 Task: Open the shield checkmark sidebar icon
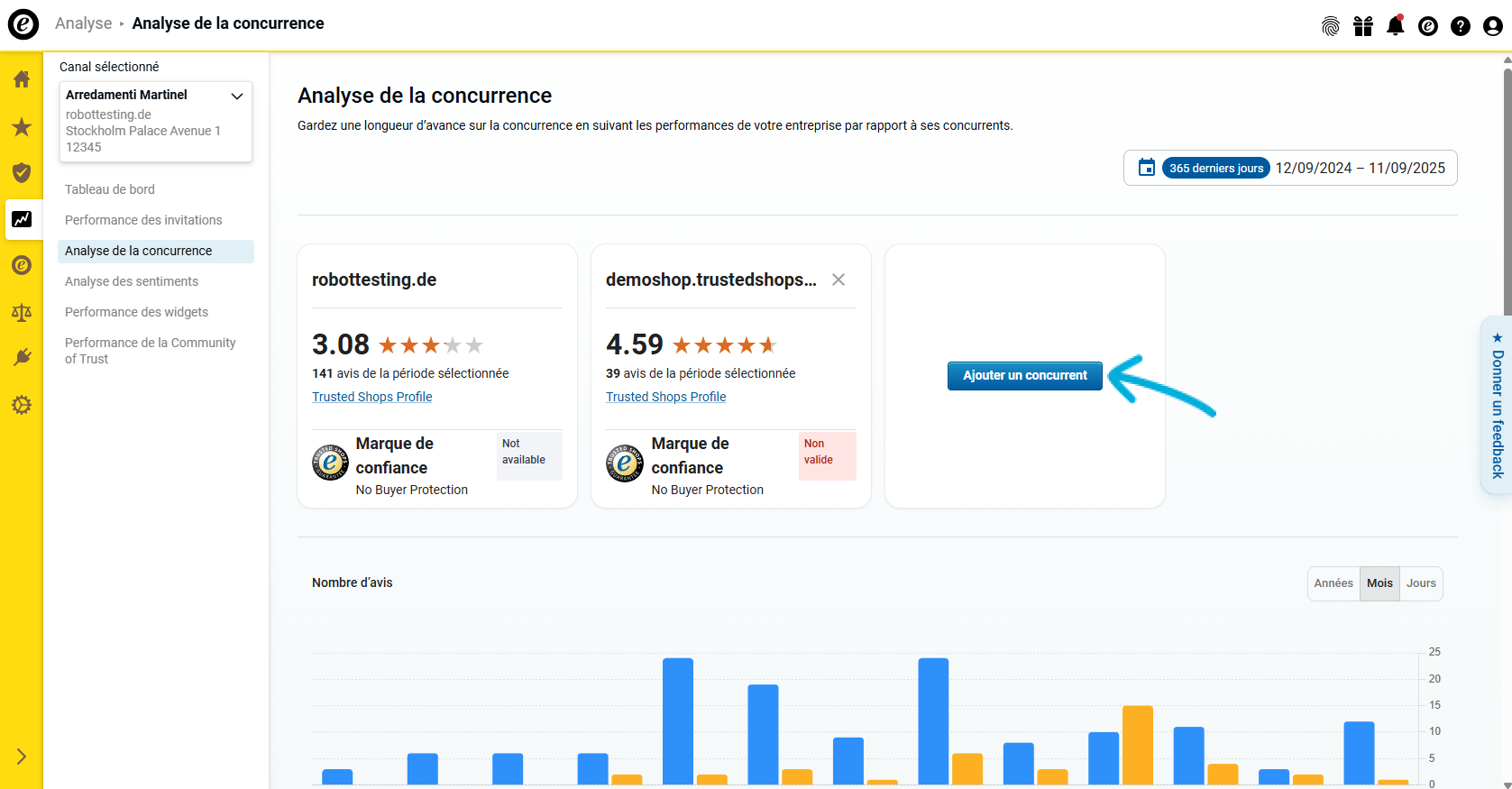point(22,173)
